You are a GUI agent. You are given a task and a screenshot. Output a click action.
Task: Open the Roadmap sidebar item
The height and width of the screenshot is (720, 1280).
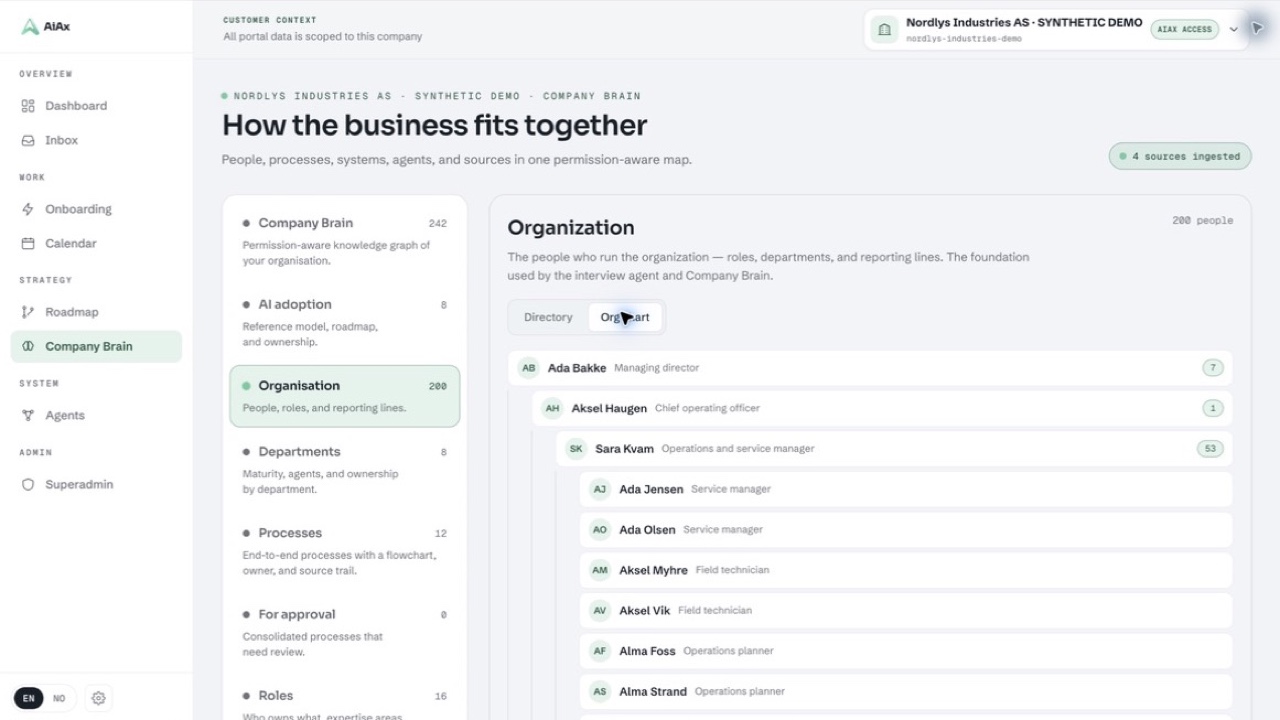tap(96, 312)
